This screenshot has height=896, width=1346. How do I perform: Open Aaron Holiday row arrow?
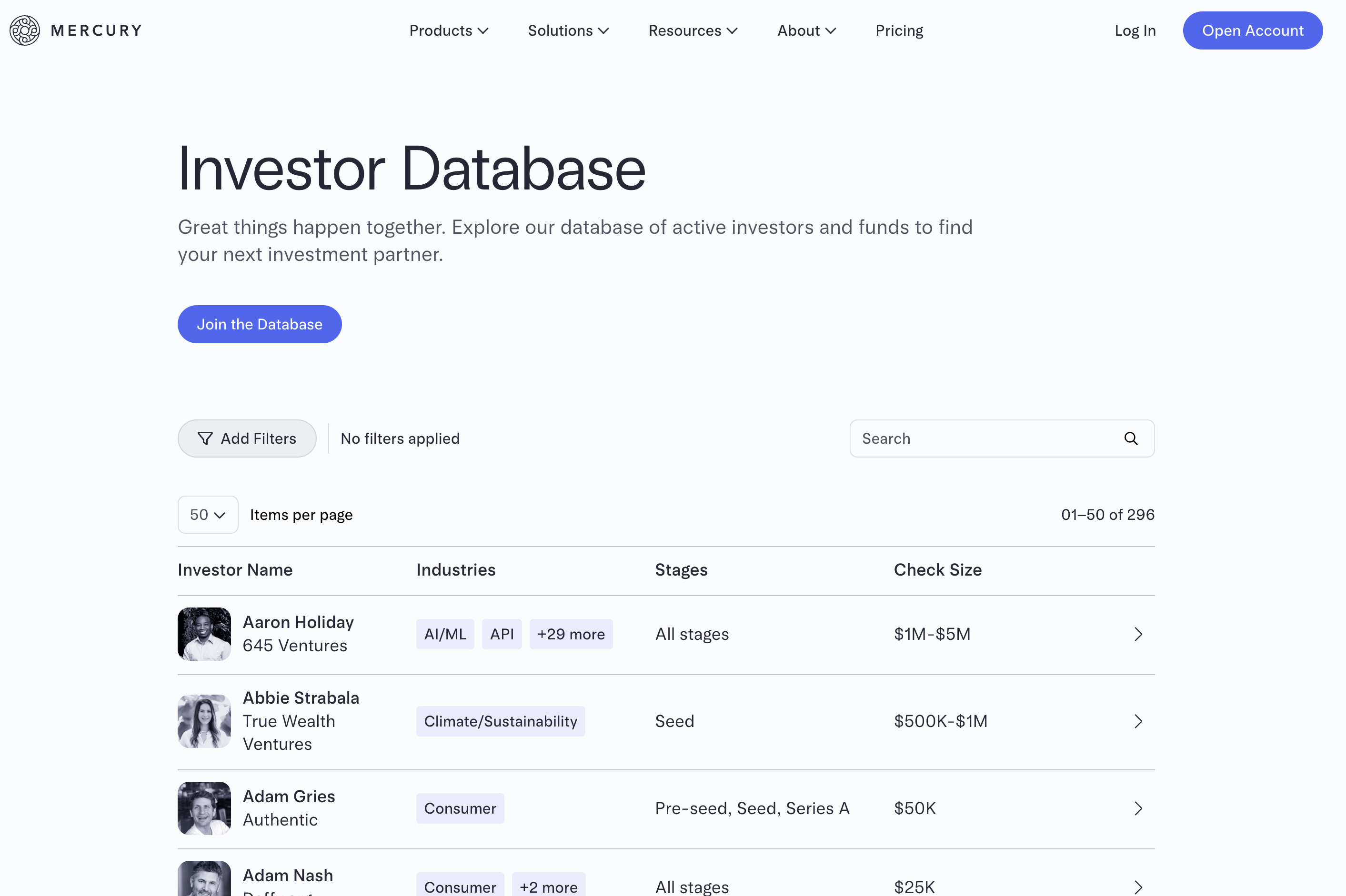(x=1138, y=634)
